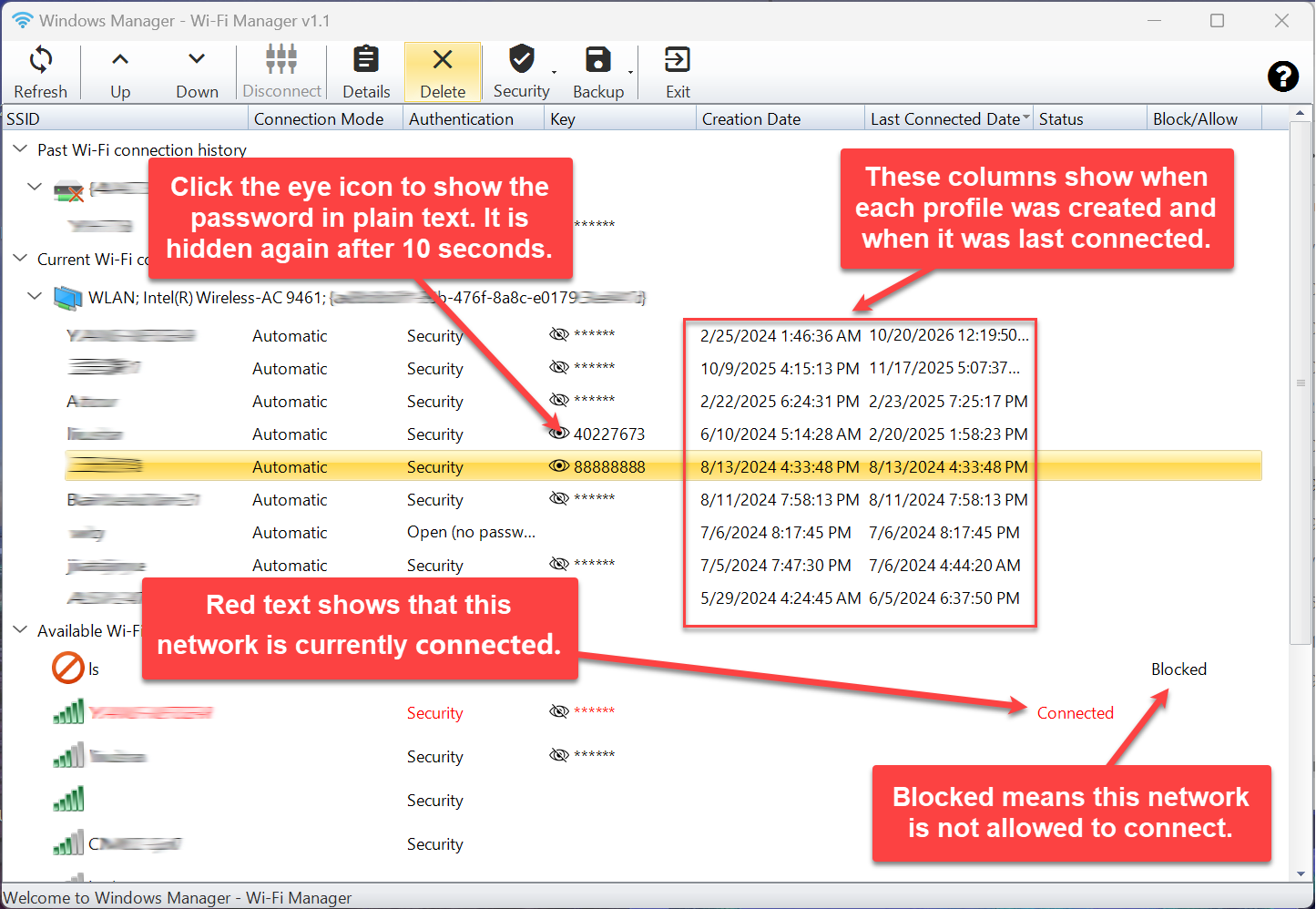The image size is (1316, 909).
Task: Click the "Blocked" status text
Action: click(x=1178, y=669)
